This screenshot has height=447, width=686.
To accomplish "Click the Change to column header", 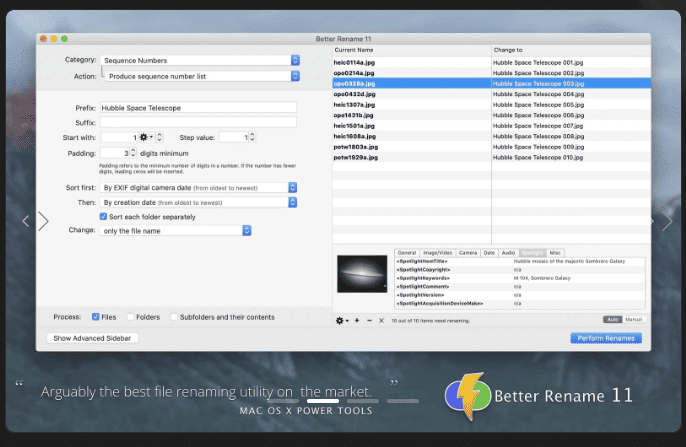I will [x=571, y=50].
